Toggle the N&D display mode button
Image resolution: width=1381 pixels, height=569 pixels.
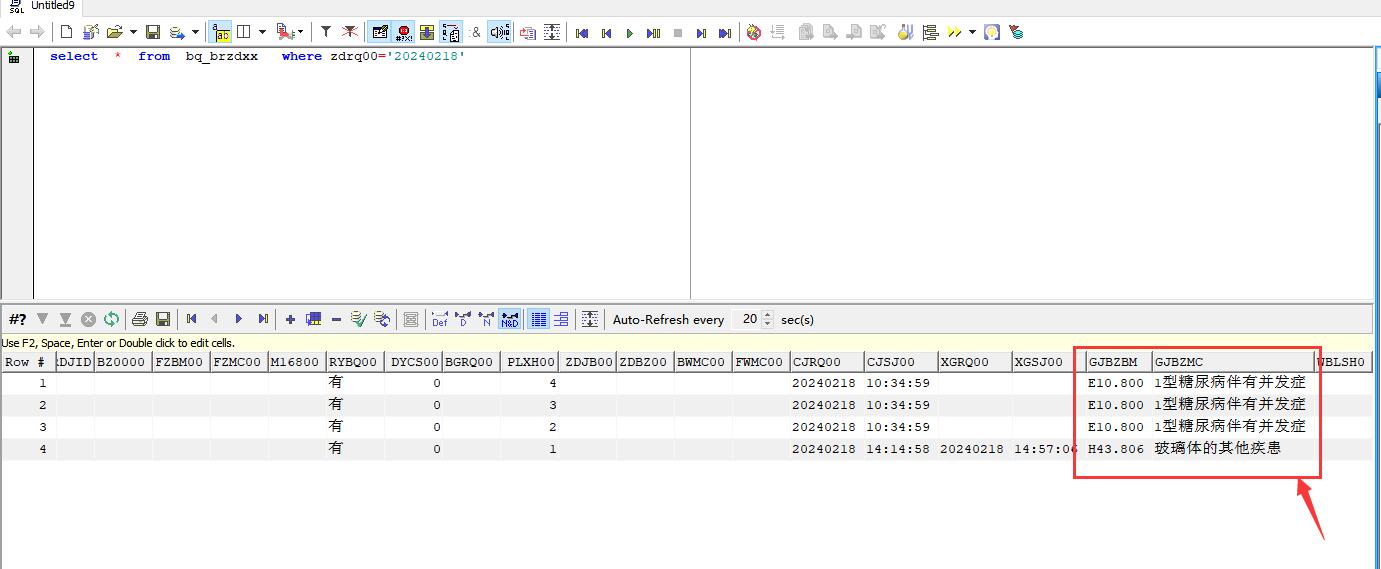pos(510,319)
